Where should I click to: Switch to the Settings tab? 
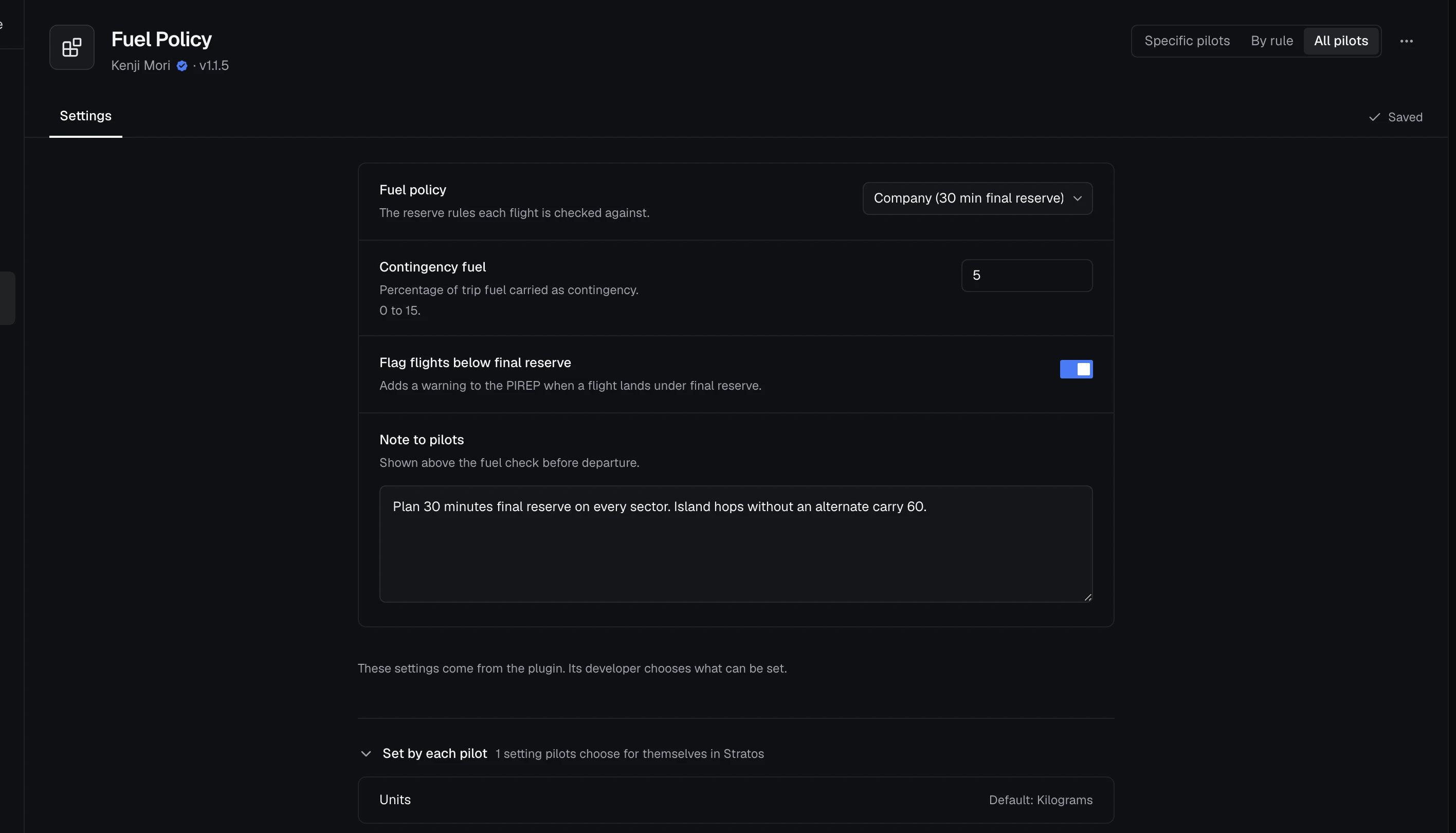[86, 116]
